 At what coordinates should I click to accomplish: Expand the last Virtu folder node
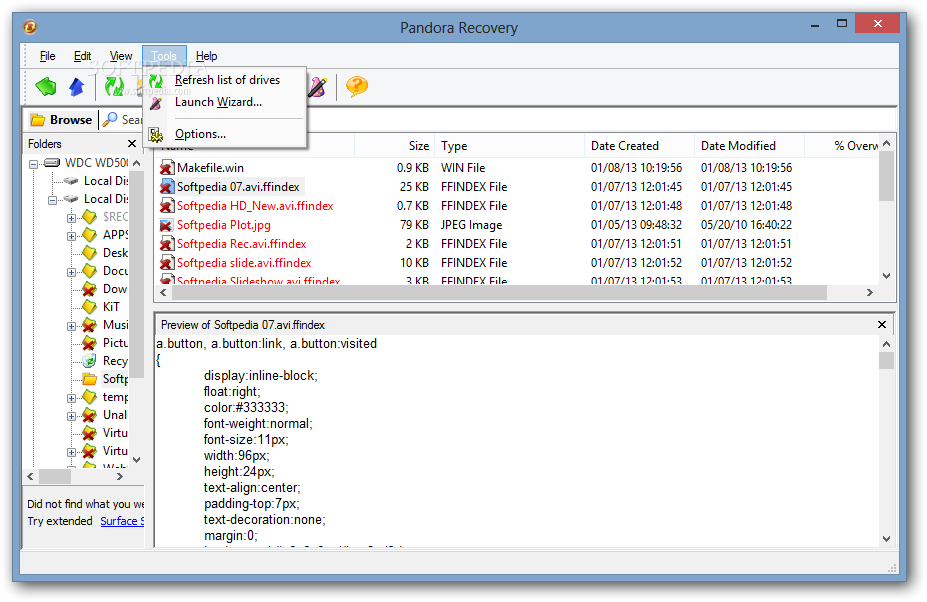71,452
